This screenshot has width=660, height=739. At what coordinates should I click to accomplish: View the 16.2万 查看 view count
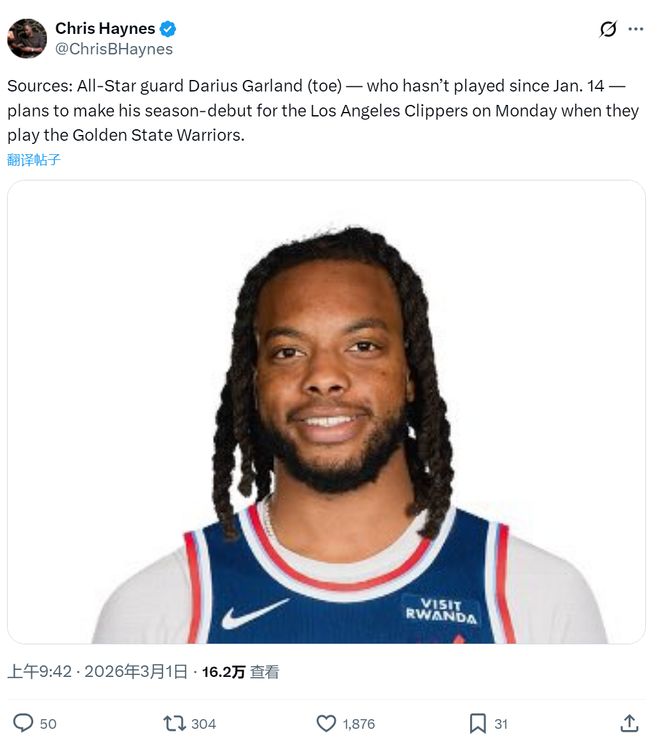[240, 672]
